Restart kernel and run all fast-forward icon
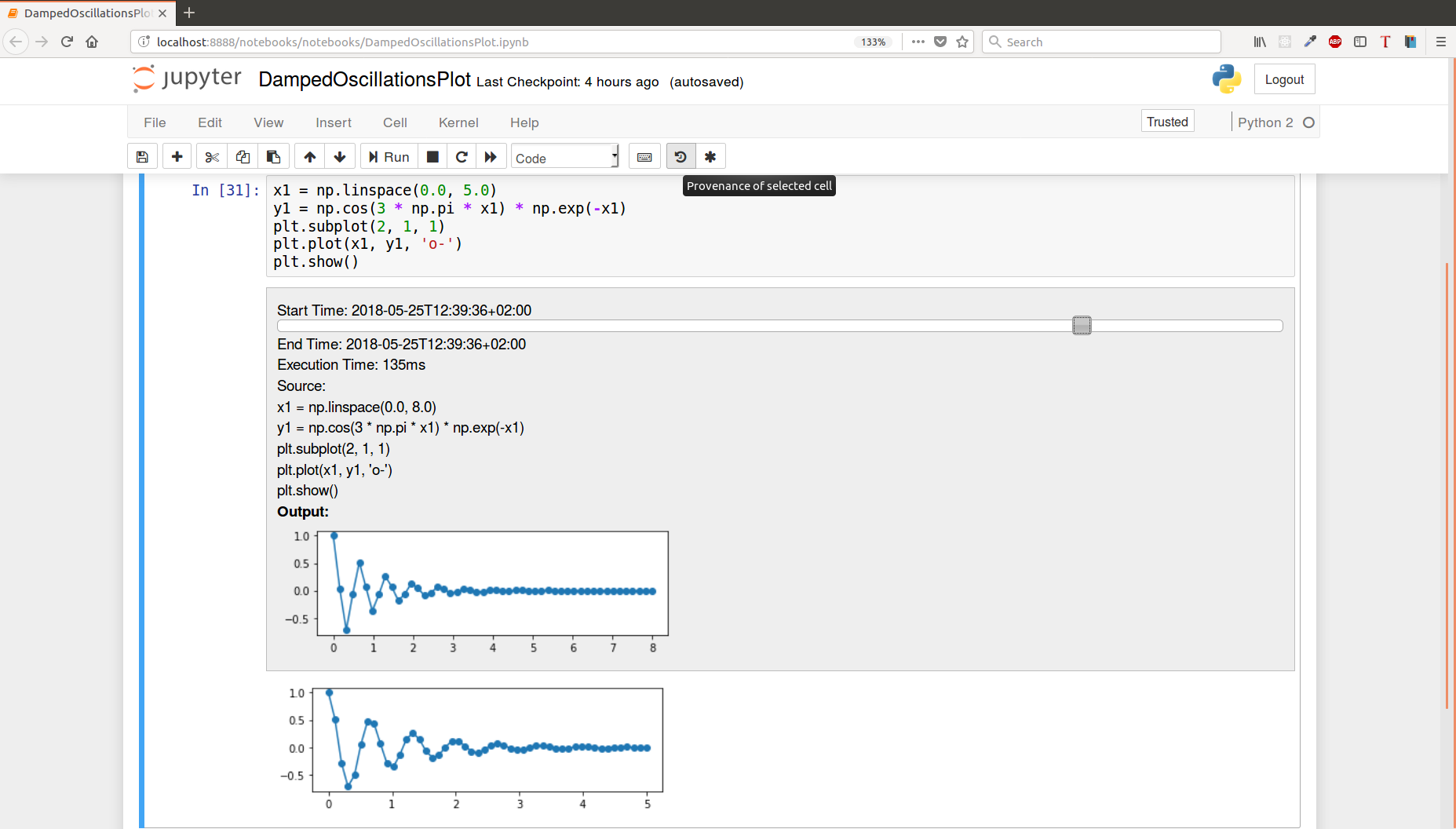The width and height of the screenshot is (1456, 829). coord(491,157)
